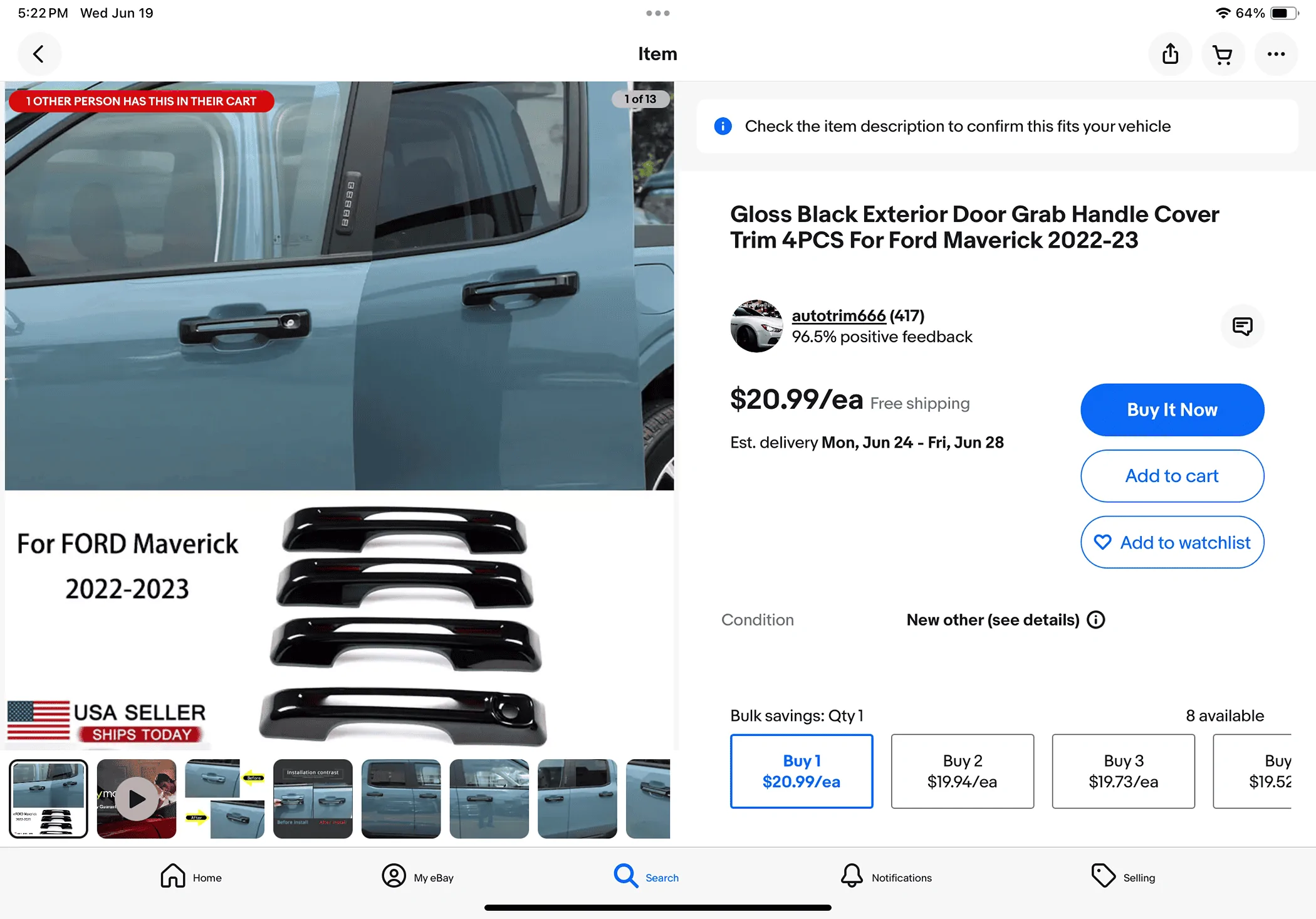Select the first gallery thumbnail
The image size is (1316, 919).
48,799
